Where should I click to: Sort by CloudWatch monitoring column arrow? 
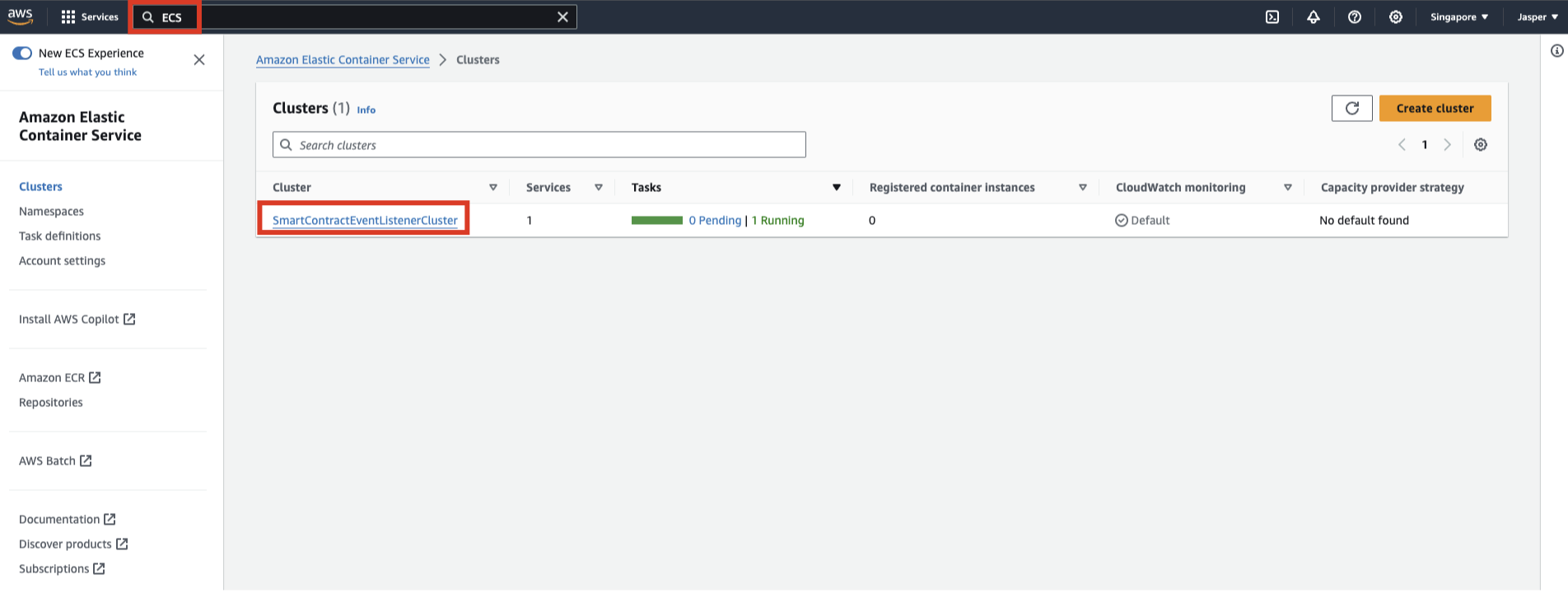pos(1288,187)
